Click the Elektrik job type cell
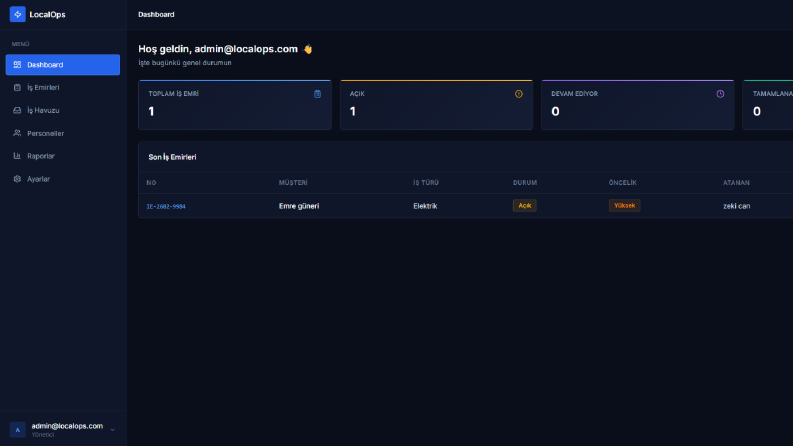This screenshot has height=446, width=793. click(425, 206)
